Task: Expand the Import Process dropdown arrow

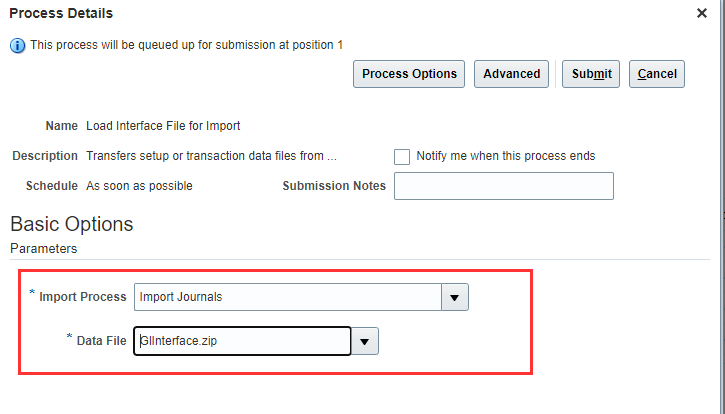Action: 455,297
